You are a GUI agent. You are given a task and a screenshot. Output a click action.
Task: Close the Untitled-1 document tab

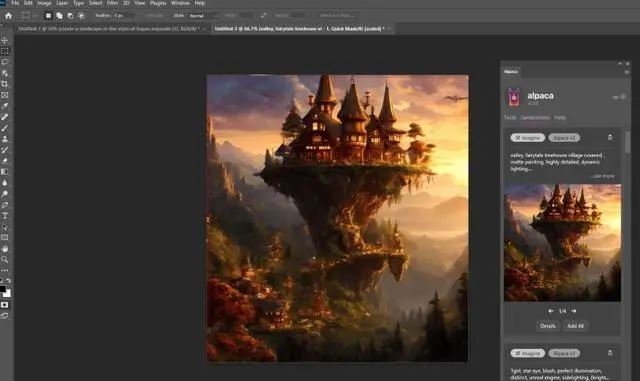pyautogui.click(x=204, y=29)
